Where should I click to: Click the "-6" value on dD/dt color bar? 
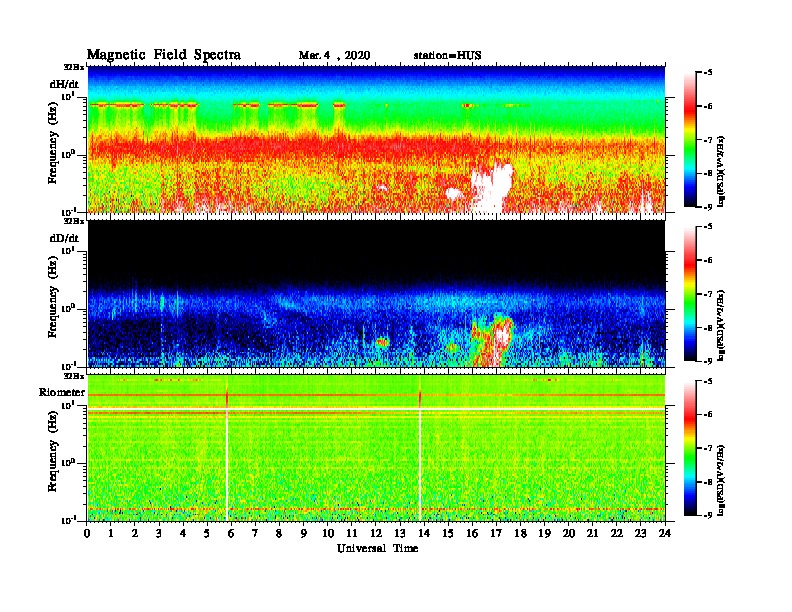pos(707,261)
